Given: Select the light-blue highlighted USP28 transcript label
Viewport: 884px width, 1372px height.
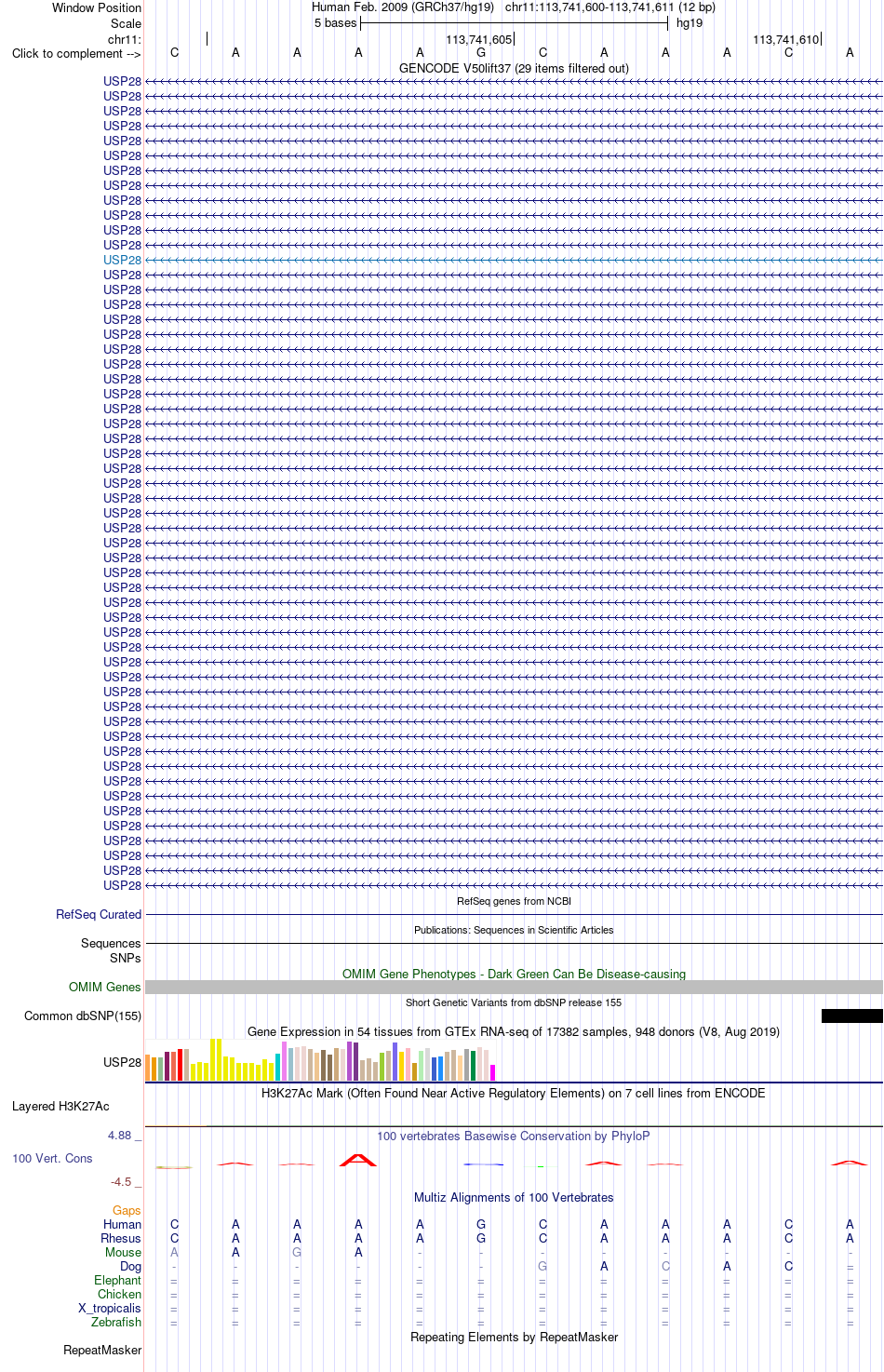Looking at the screenshot, I should point(123,260).
